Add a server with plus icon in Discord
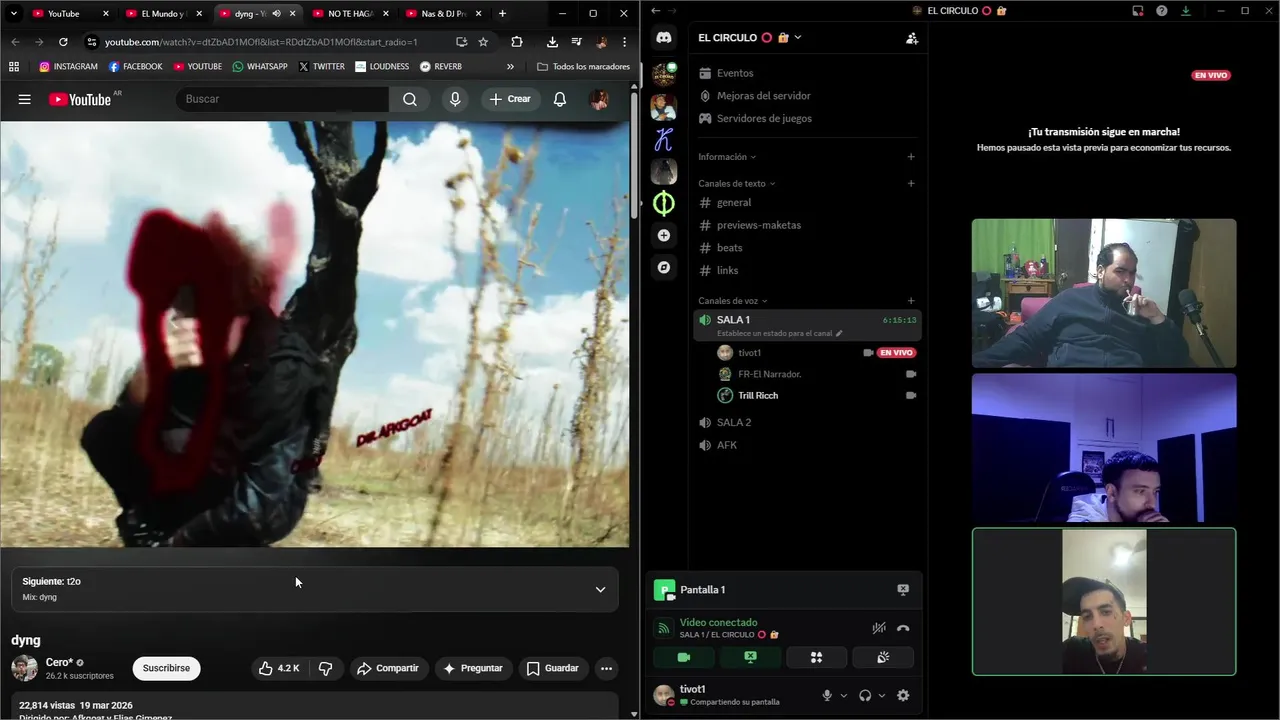The image size is (1280, 720). 664,235
